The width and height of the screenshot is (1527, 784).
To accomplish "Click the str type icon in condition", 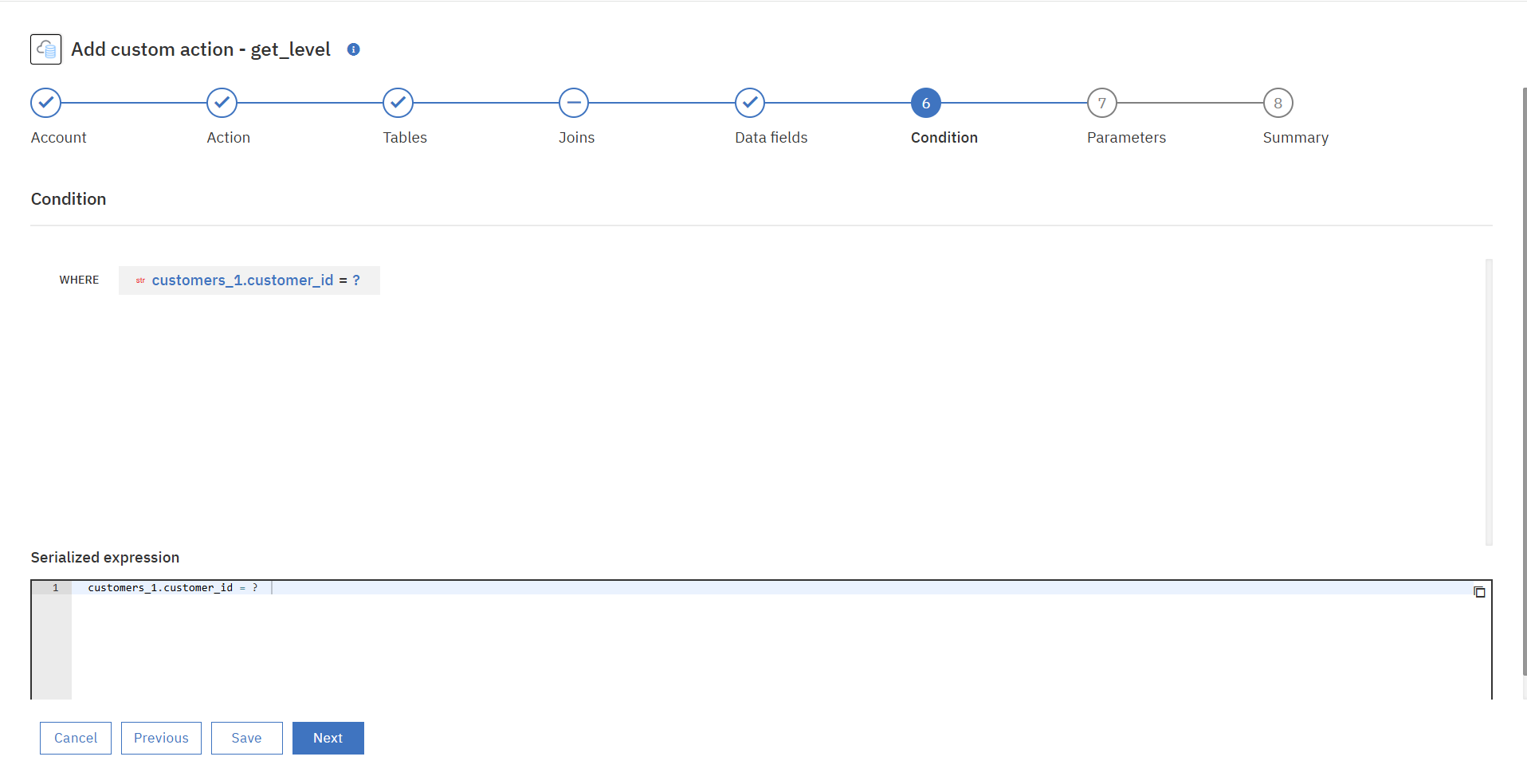I will pos(140,280).
